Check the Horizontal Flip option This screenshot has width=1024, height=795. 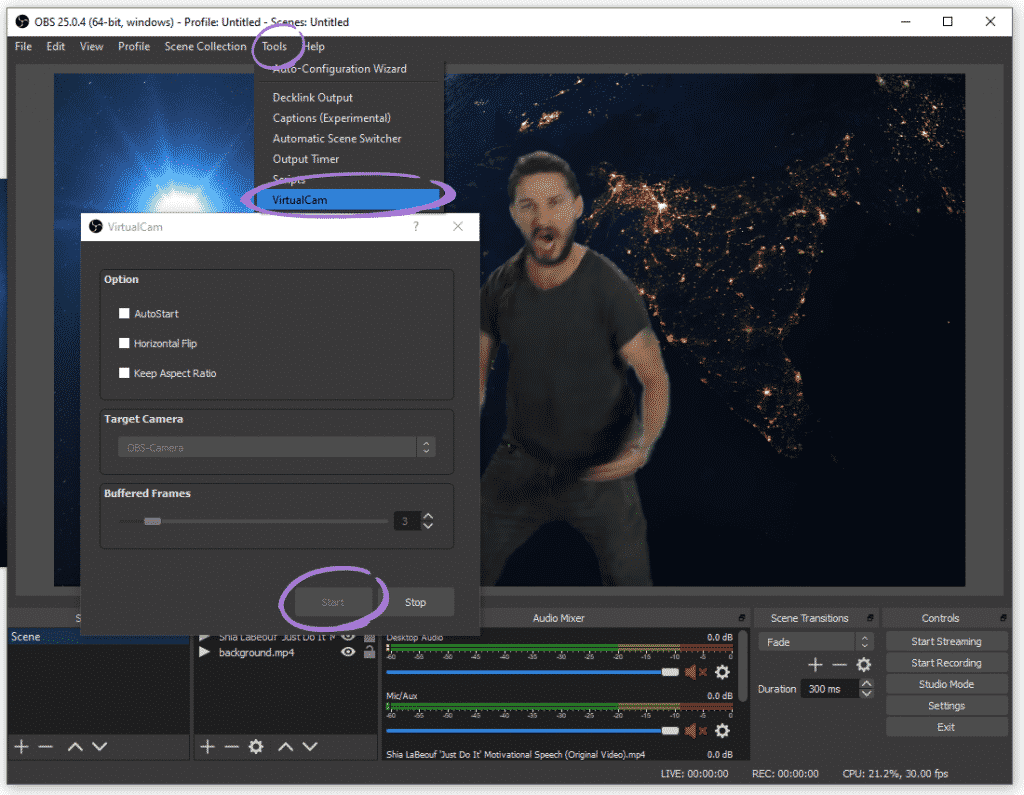click(124, 343)
